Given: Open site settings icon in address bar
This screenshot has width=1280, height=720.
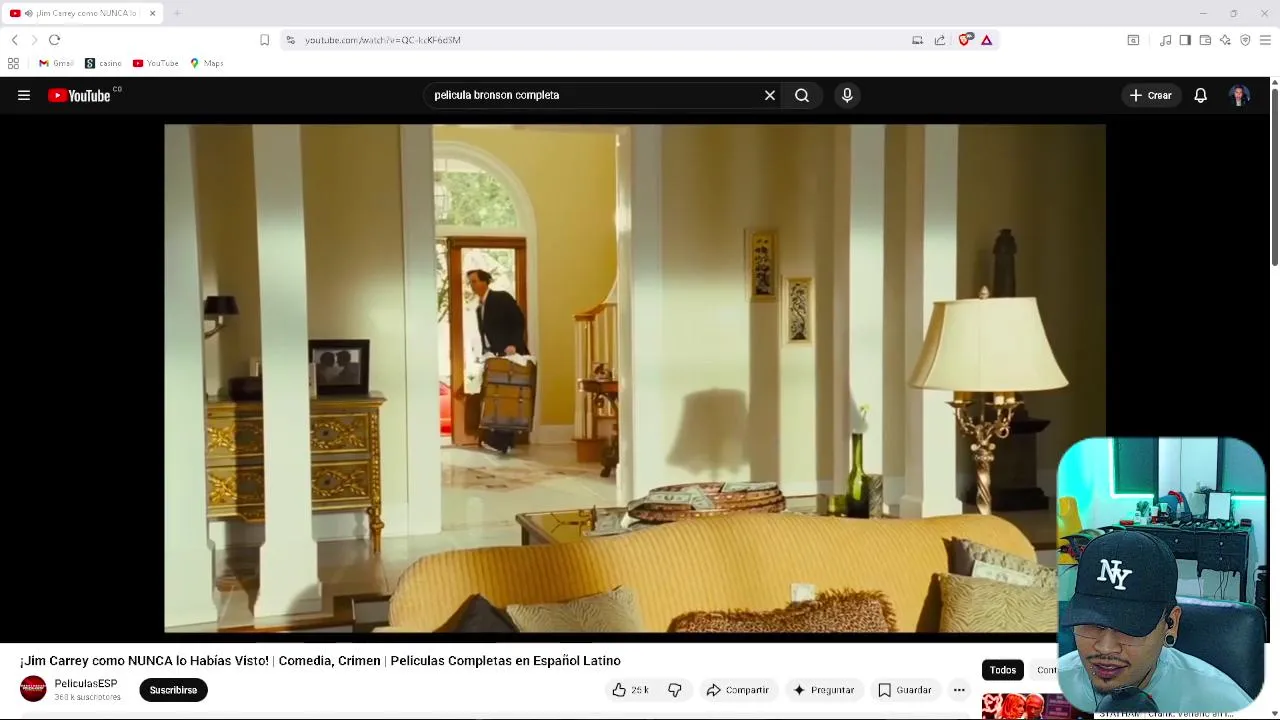Looking at the screenshot, I should point(290,40).
